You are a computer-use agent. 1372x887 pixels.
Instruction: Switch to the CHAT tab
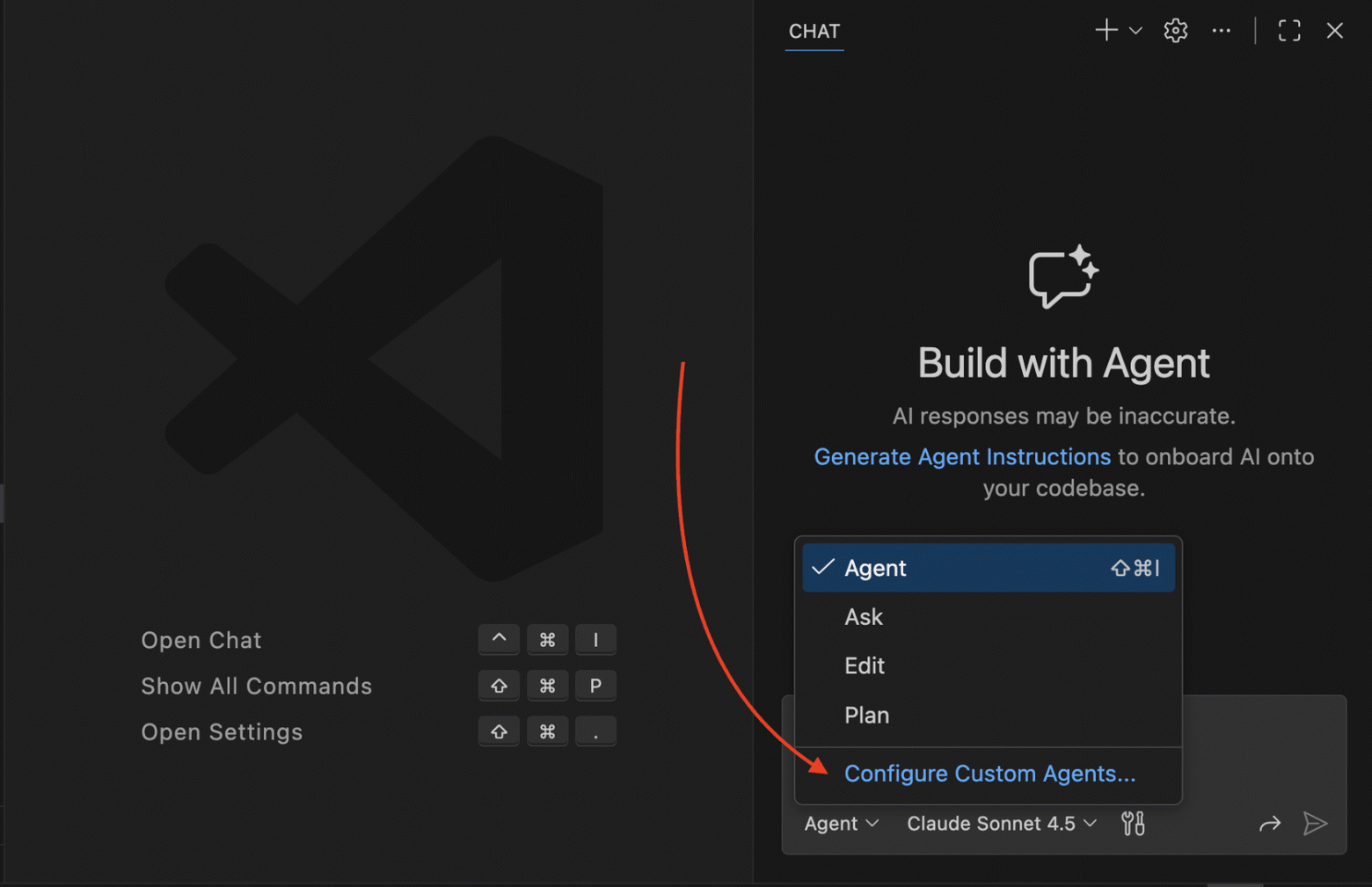coord(814,32)
